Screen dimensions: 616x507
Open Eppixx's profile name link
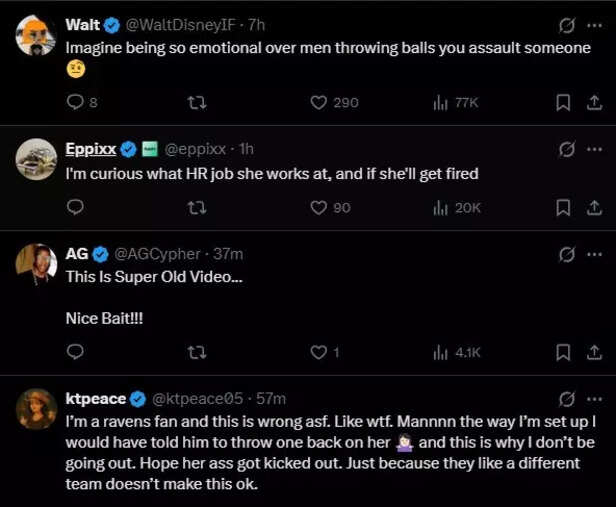90,149
